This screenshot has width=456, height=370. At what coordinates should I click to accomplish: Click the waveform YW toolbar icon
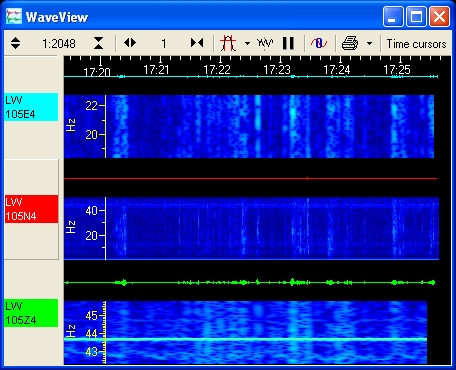point(265,43)
